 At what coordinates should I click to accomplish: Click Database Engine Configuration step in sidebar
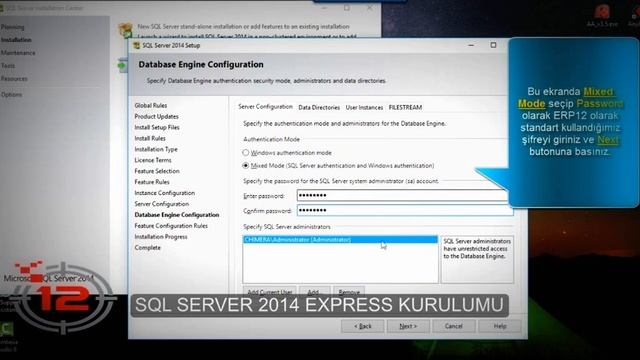[177, 215]
